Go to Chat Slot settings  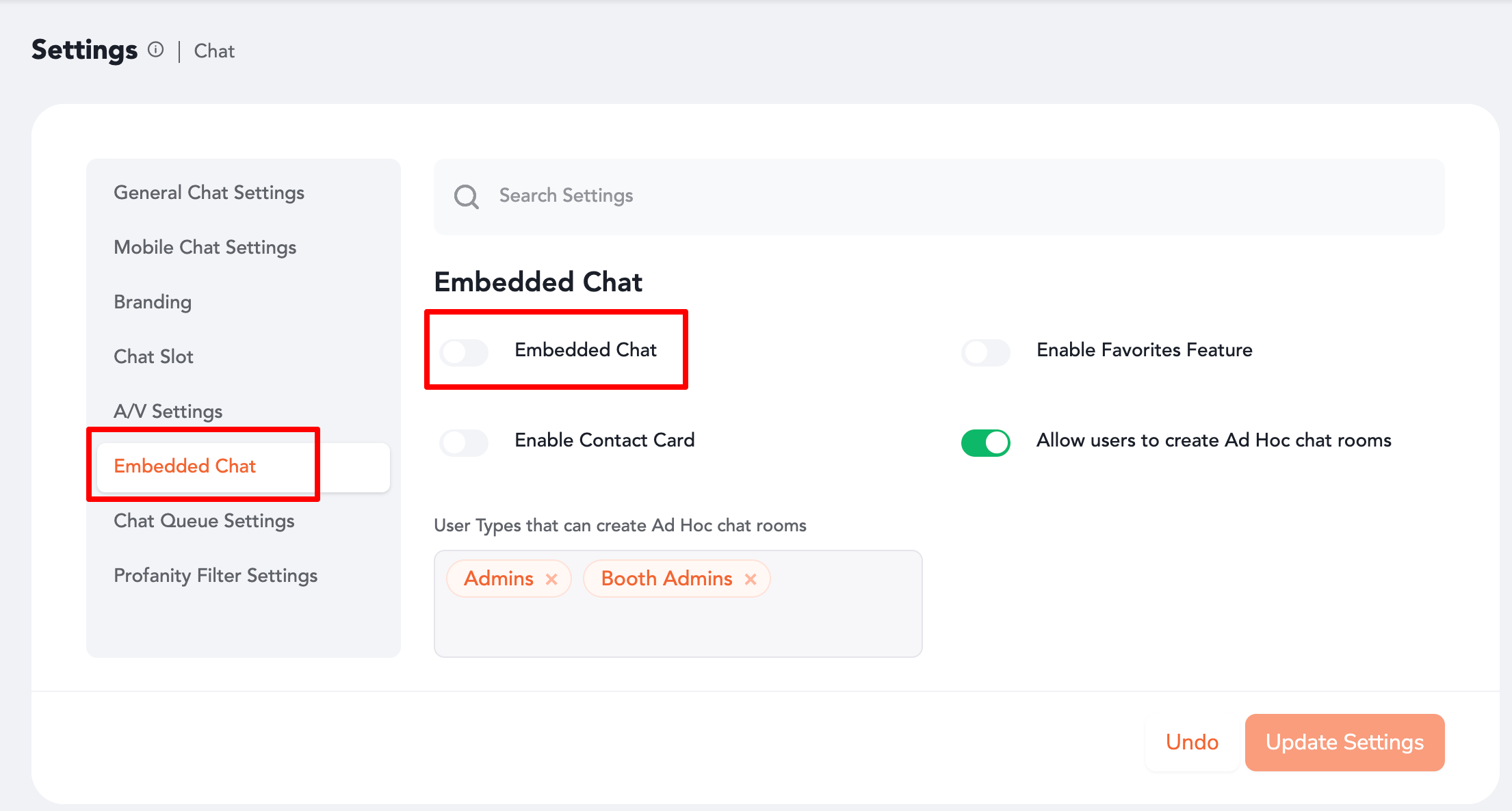coord(153,357)
